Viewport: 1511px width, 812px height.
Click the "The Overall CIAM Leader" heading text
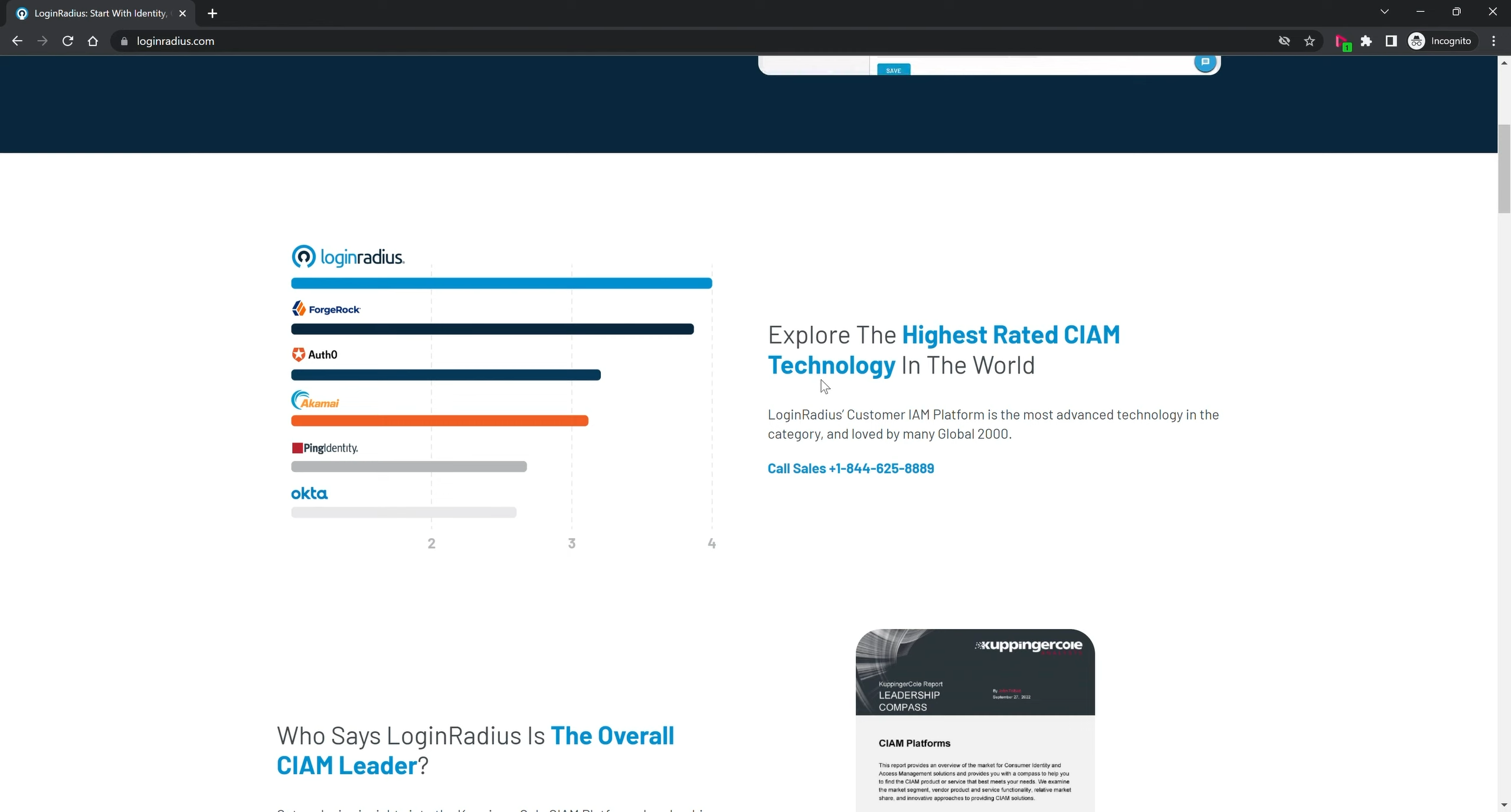[475, 751]
